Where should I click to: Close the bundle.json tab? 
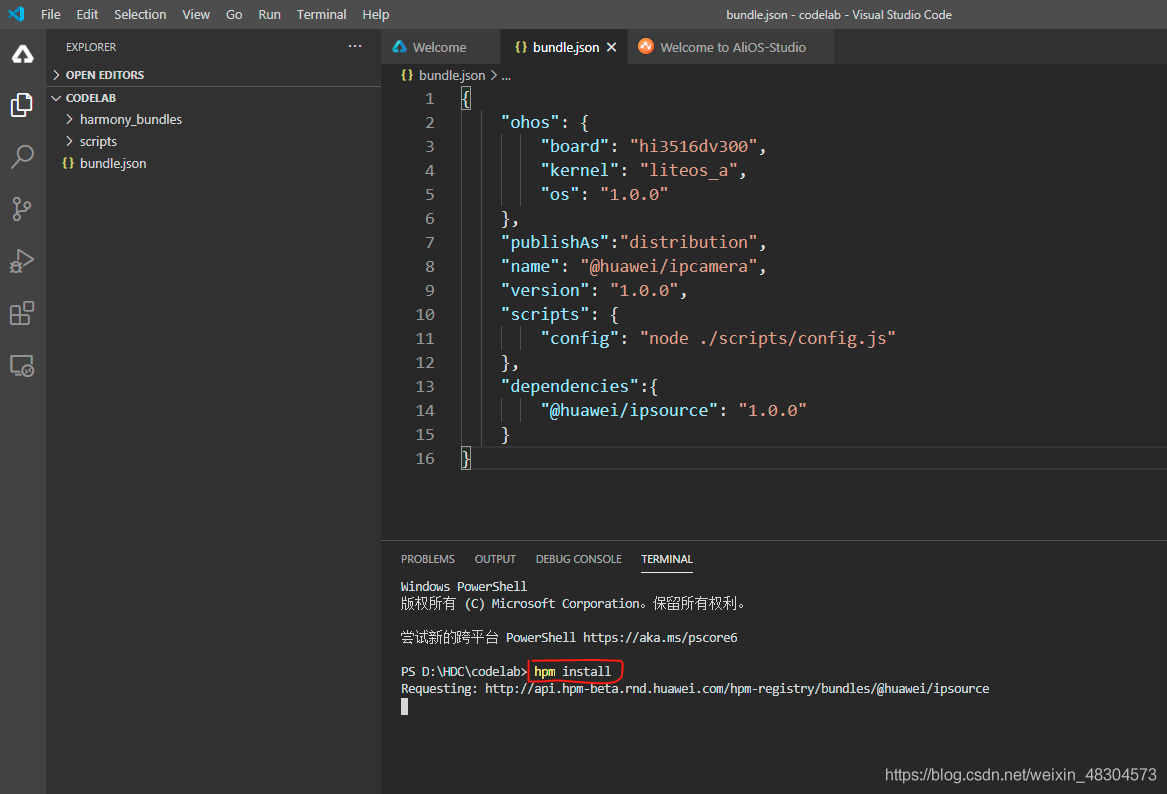coord(612,47)
